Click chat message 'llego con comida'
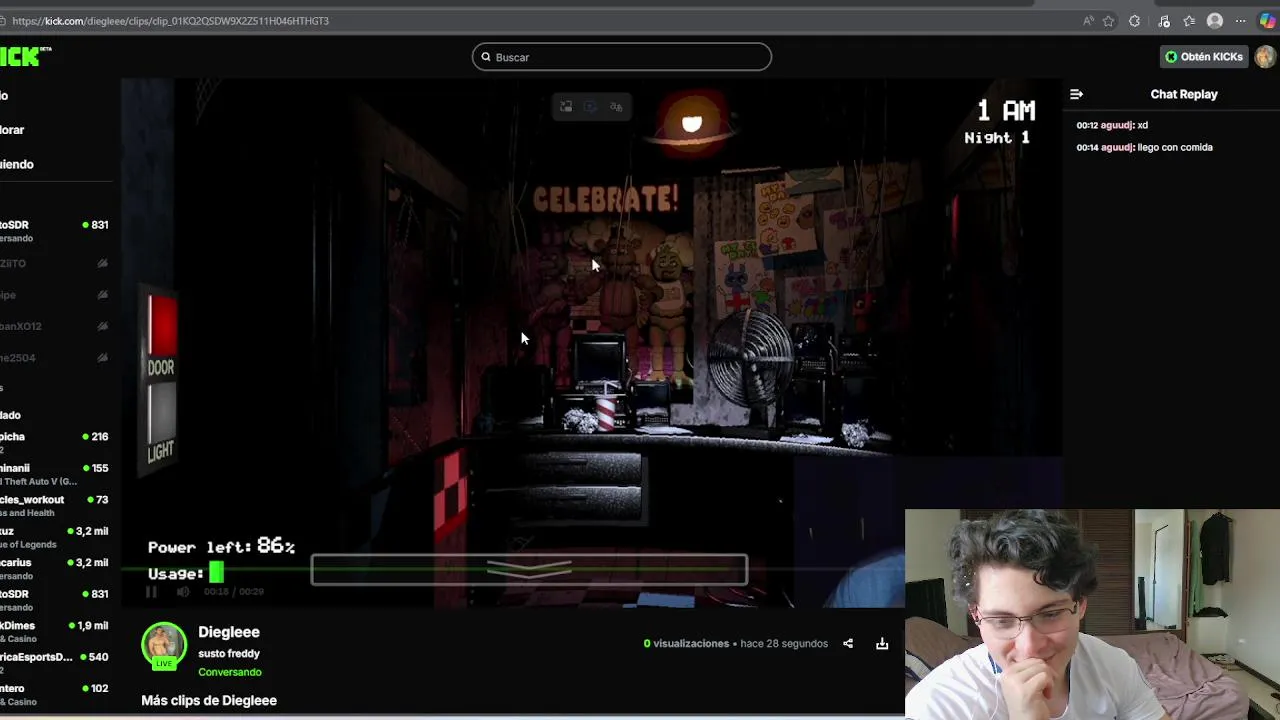Screen dimensions: 1280x720 [1175, 147]
